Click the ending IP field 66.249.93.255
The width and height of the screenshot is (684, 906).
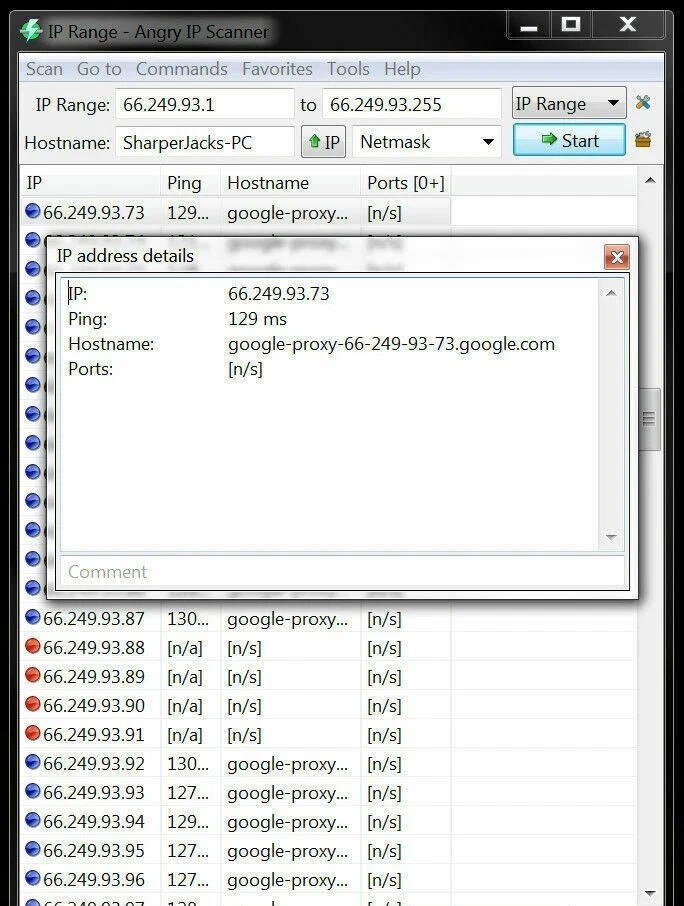pos(411,105)
